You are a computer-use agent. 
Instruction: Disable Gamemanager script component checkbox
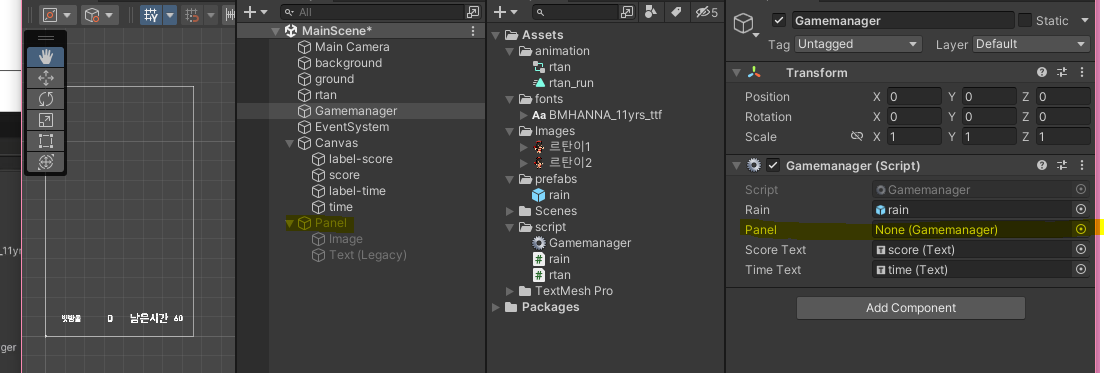pyautogui.click(x=773, y=165)
